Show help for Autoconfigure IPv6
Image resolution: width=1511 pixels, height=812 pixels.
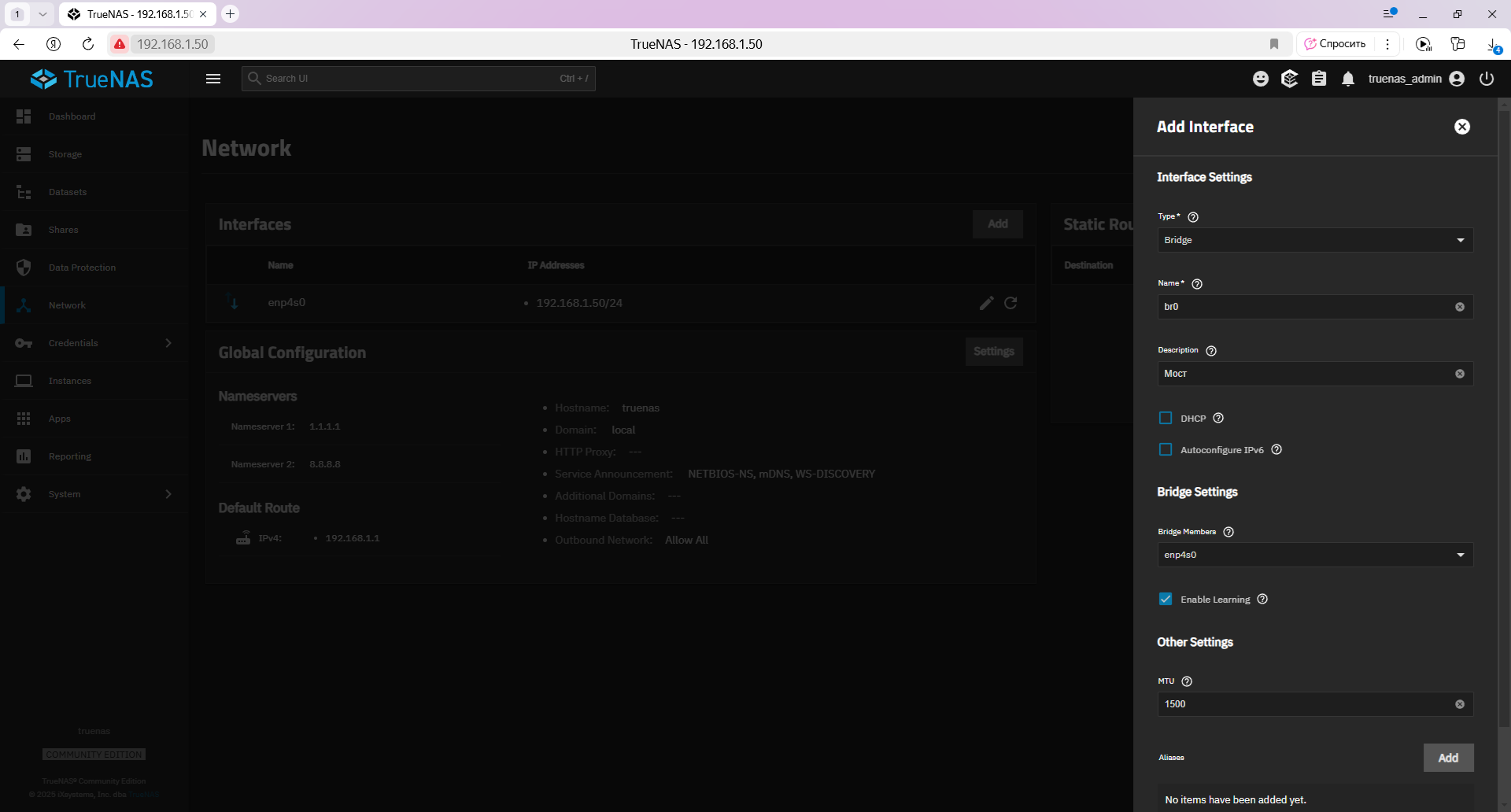pyautogui.click(x=1276, y=449)
